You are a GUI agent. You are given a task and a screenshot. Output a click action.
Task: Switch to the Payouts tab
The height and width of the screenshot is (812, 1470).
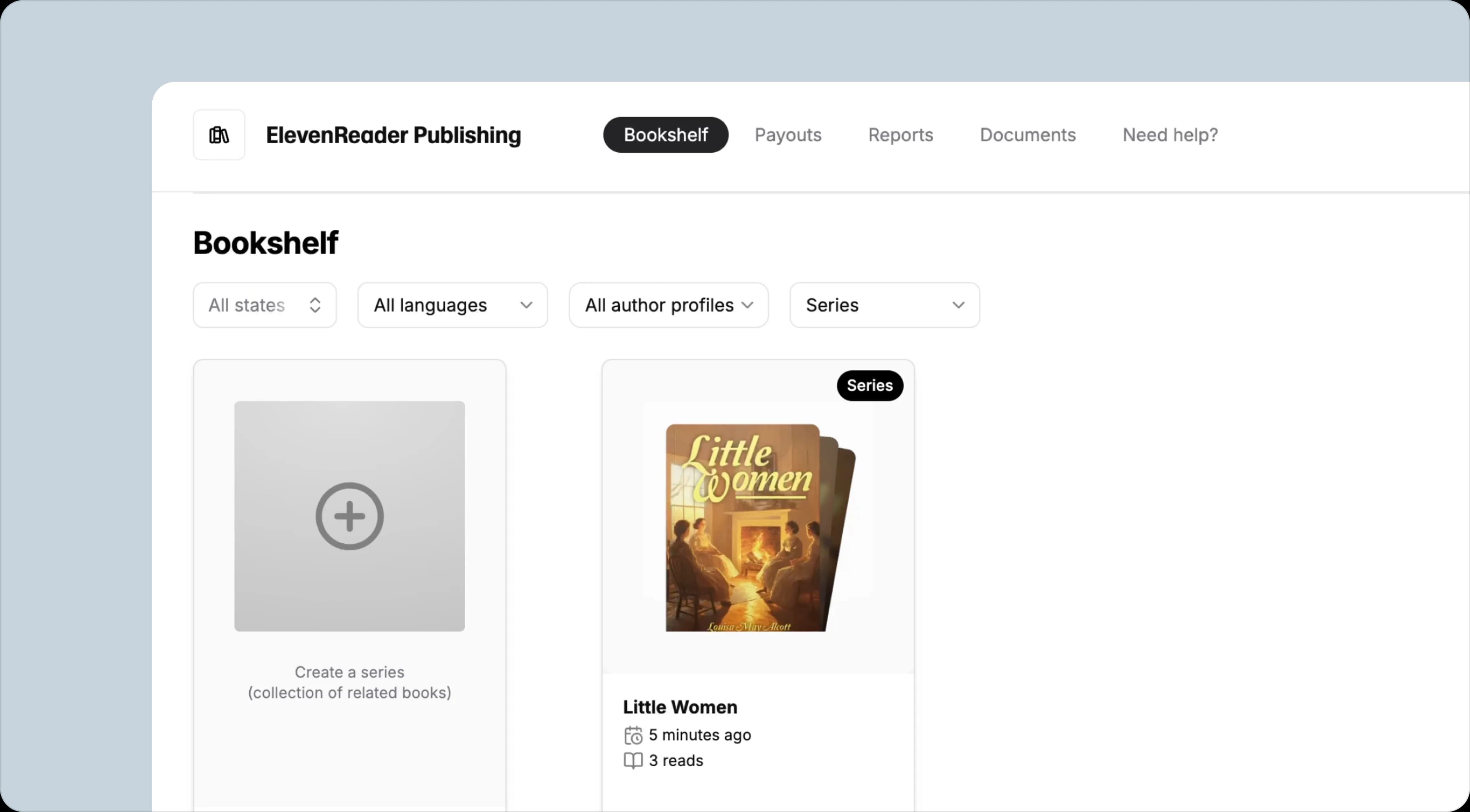tap(788, 135)
